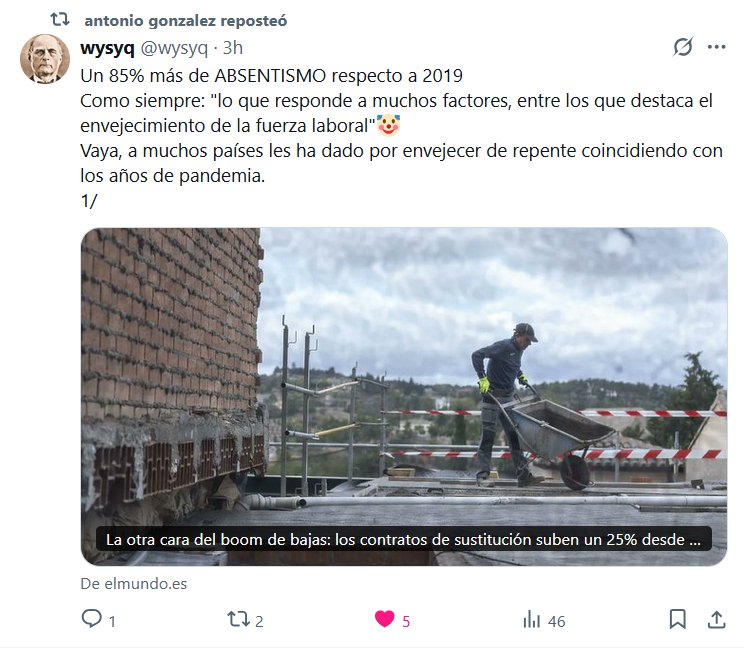Screen dimensions: 744x648
Task: Click the repost arrows icon below post
Action: (x=238, y=619)
